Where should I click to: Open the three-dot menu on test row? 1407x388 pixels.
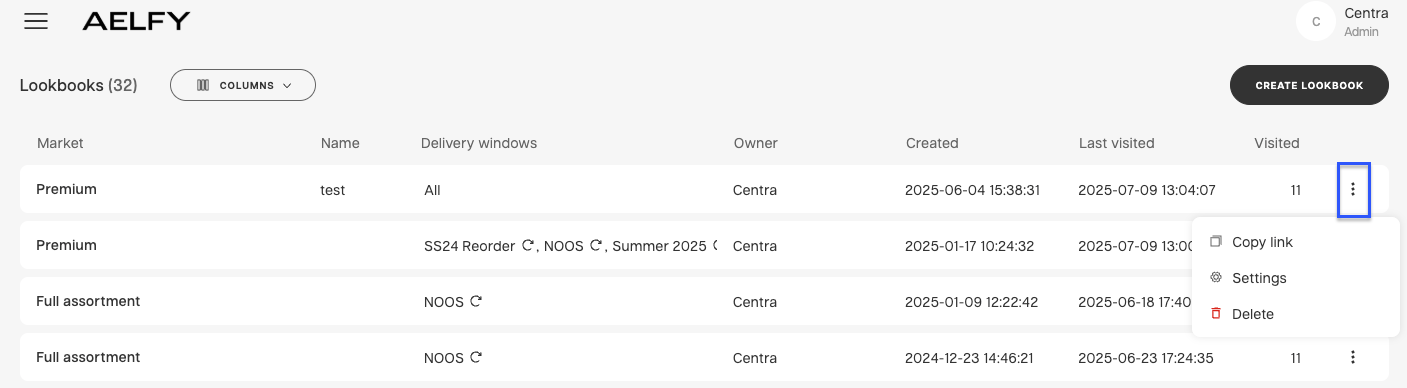1353,189
